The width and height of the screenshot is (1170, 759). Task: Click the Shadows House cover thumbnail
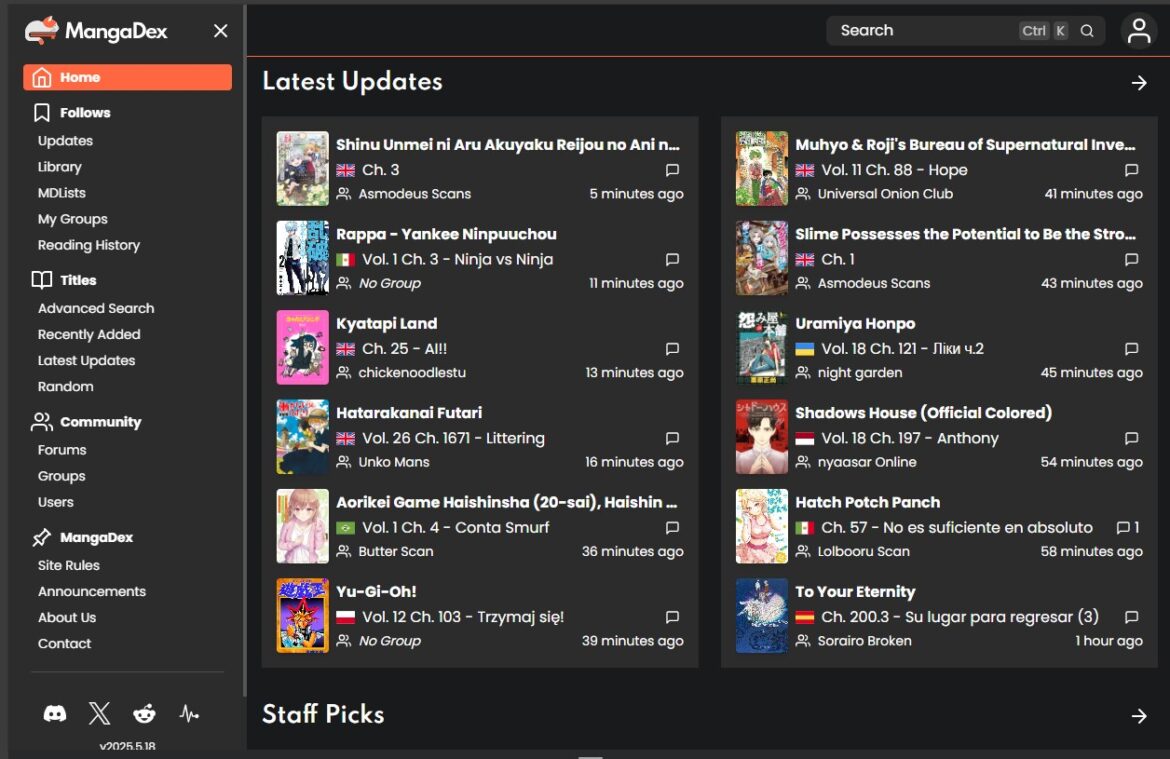point(762,437)
